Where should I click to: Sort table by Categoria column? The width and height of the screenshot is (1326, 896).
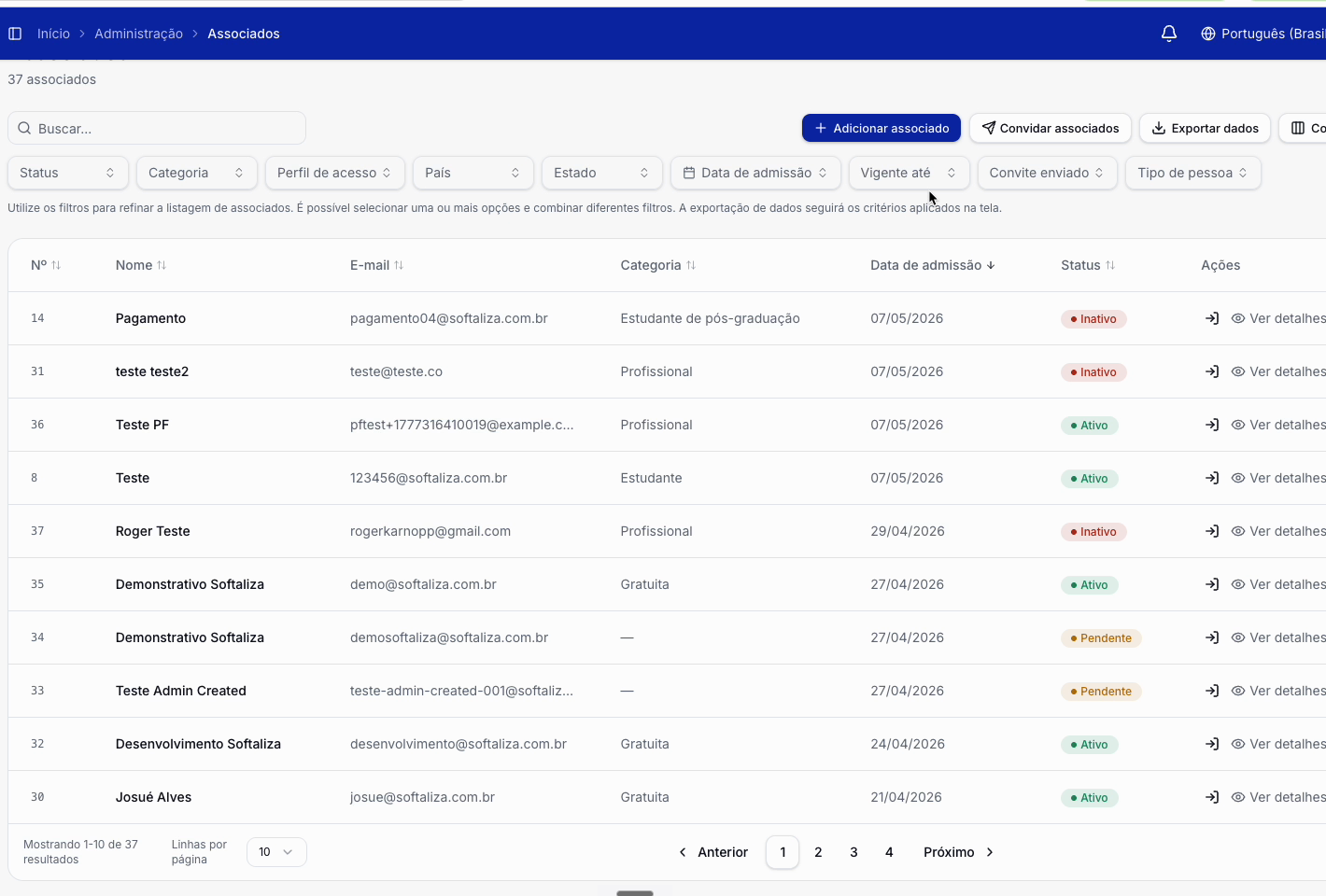658,265
